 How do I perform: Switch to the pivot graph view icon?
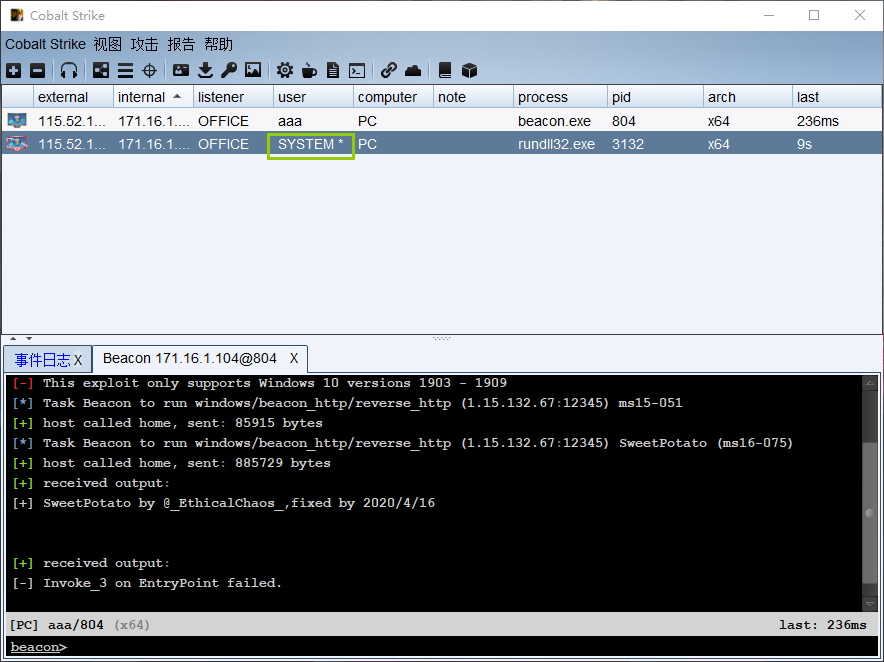click(x=101, y=70)
